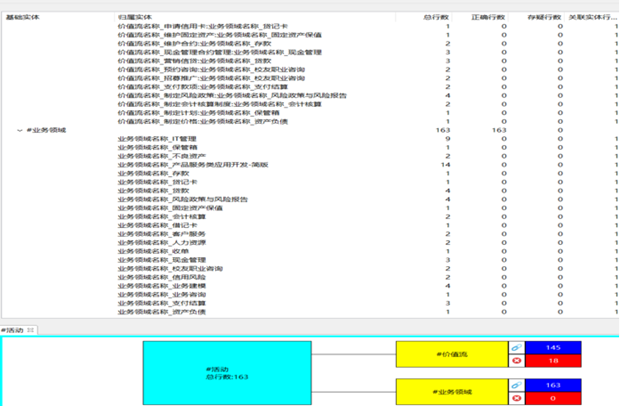
Task: Click the 基础实体 column header
Action: [x=22, y=18]
